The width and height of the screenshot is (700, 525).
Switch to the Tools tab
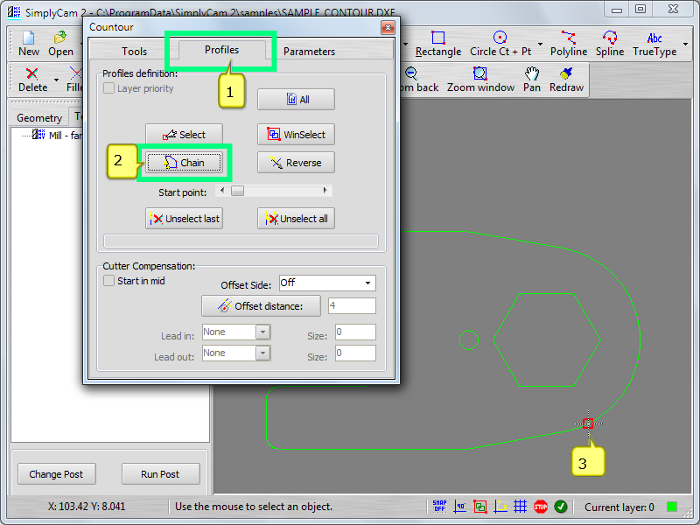point(134,51)
